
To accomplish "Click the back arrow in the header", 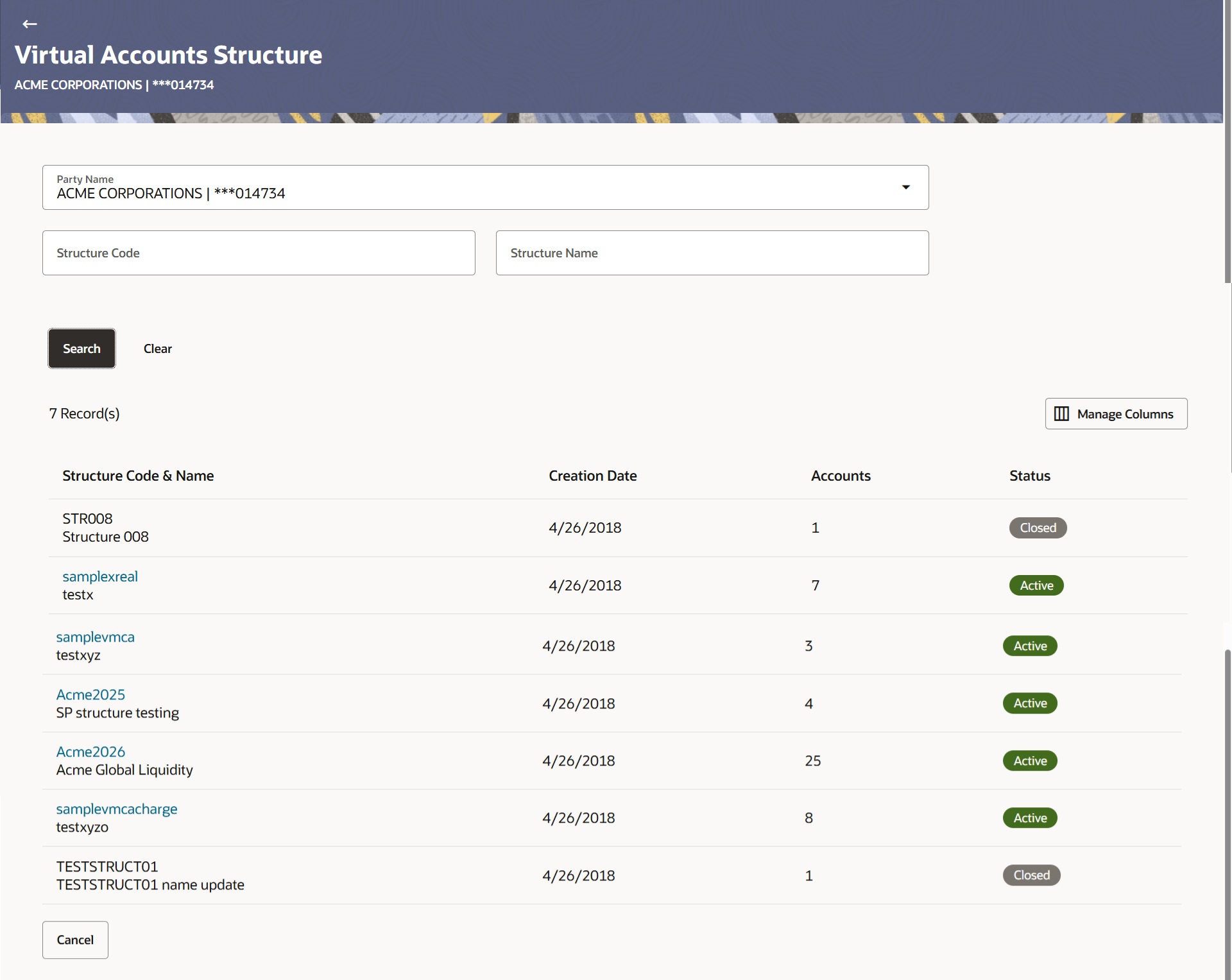I will tap(30, 24).
